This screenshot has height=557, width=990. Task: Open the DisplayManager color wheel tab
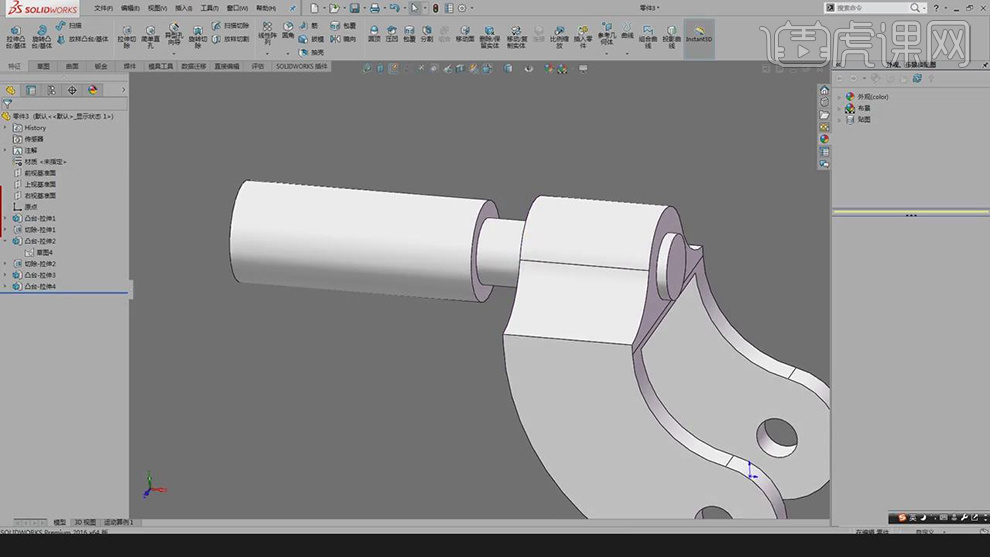point(93,90)
